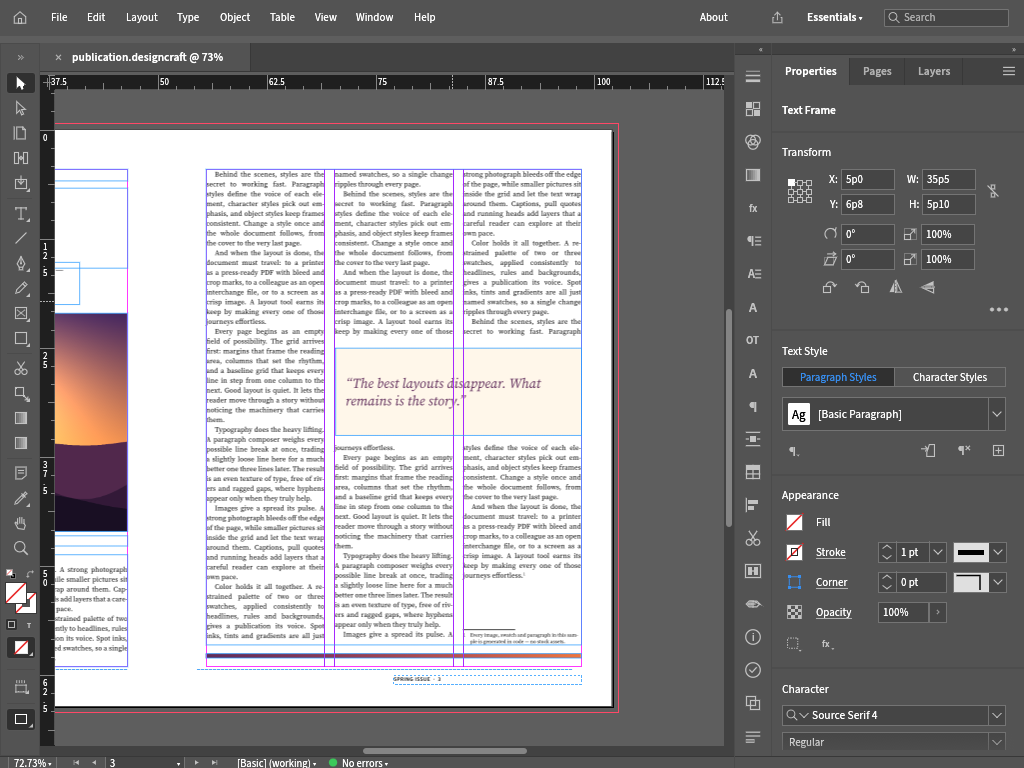Image resolution: width=1024 pixels, height=768 pixels.
Task: Open the Layout menu
Action: point(142,18)
